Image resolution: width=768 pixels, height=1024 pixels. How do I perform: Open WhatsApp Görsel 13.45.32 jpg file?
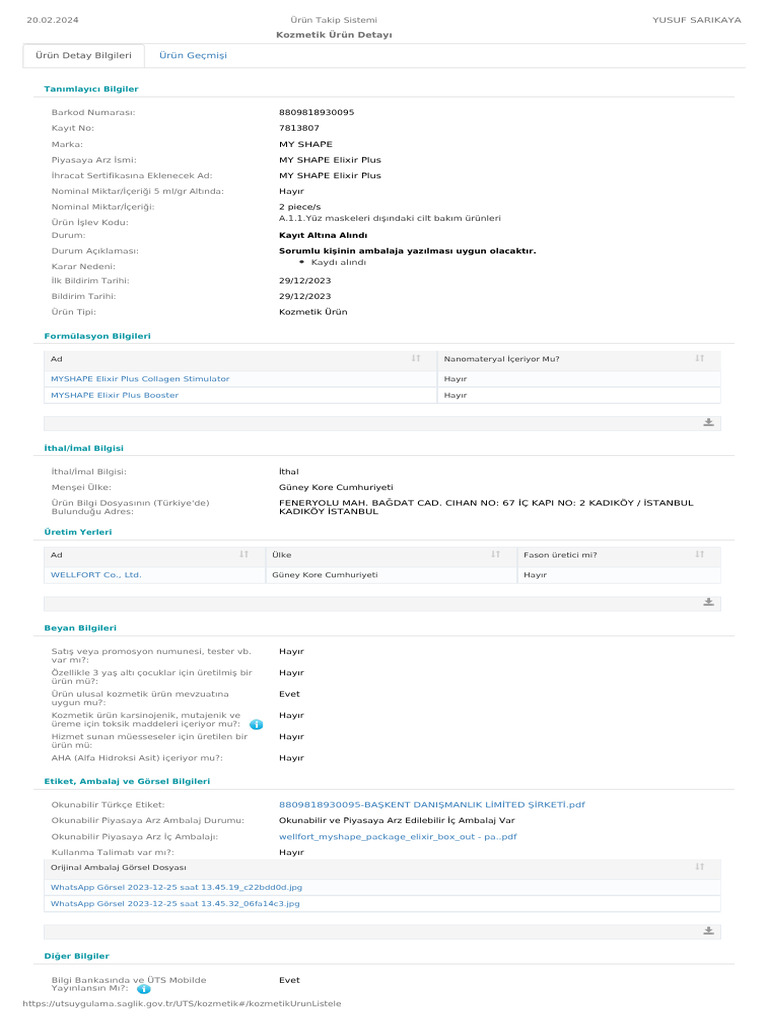pos(175,904)
